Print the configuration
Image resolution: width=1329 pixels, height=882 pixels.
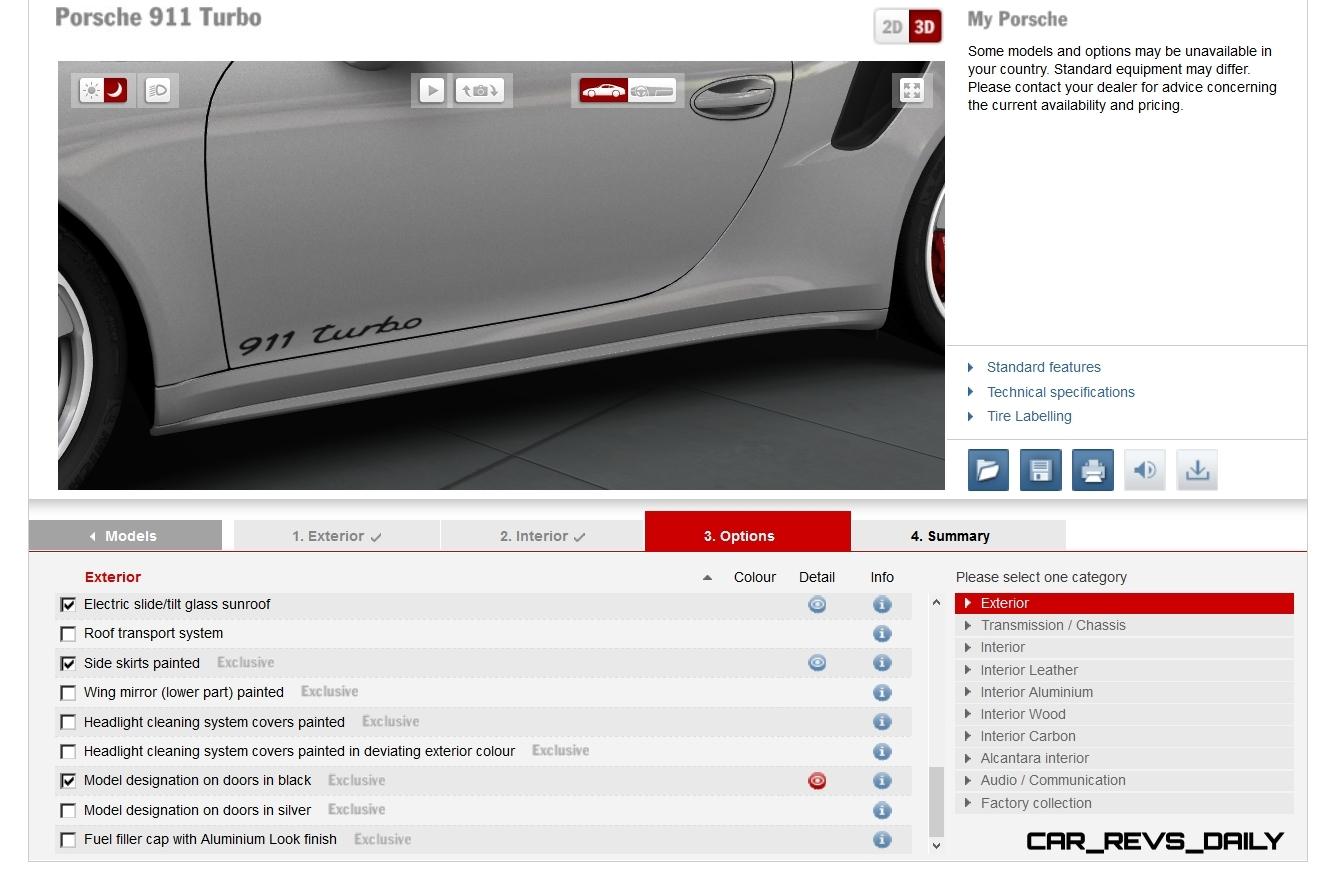click(1092, 470)
